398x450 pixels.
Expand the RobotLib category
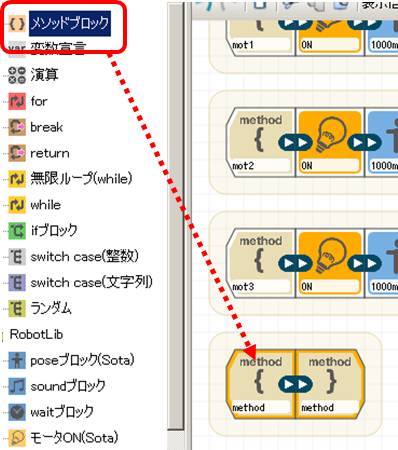pos(36,334)
